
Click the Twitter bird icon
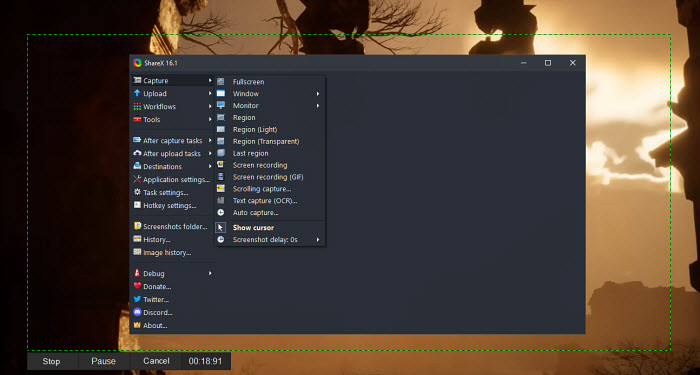(137, 299)
